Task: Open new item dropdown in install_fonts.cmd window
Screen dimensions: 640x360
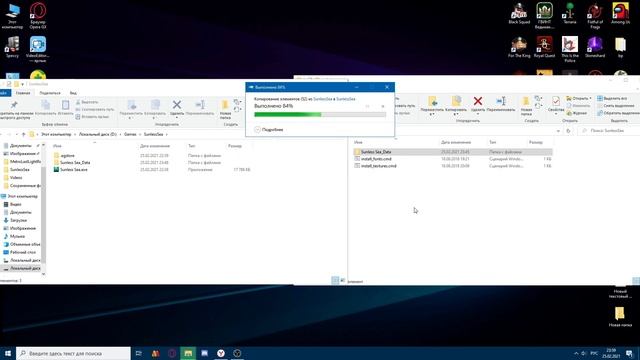Action: point(538,98)
